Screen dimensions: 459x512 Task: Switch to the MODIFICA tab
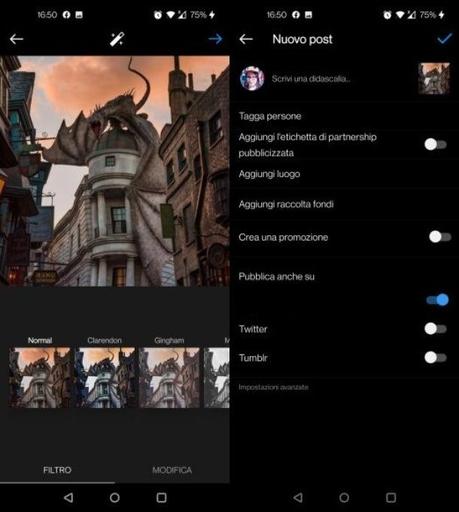tap(172, 470)
